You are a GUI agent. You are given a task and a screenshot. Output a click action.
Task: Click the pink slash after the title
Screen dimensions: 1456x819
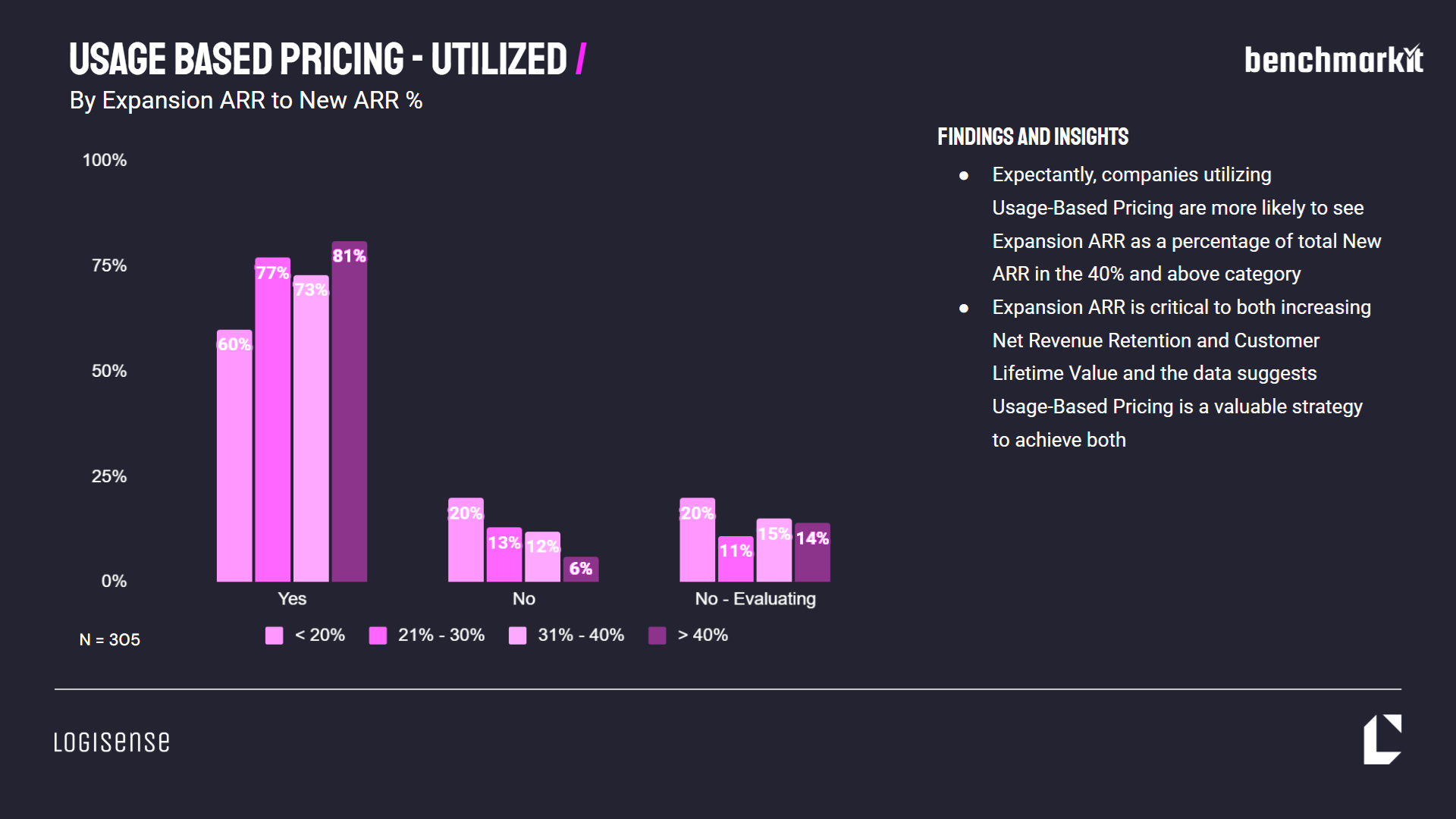[581, 59]
